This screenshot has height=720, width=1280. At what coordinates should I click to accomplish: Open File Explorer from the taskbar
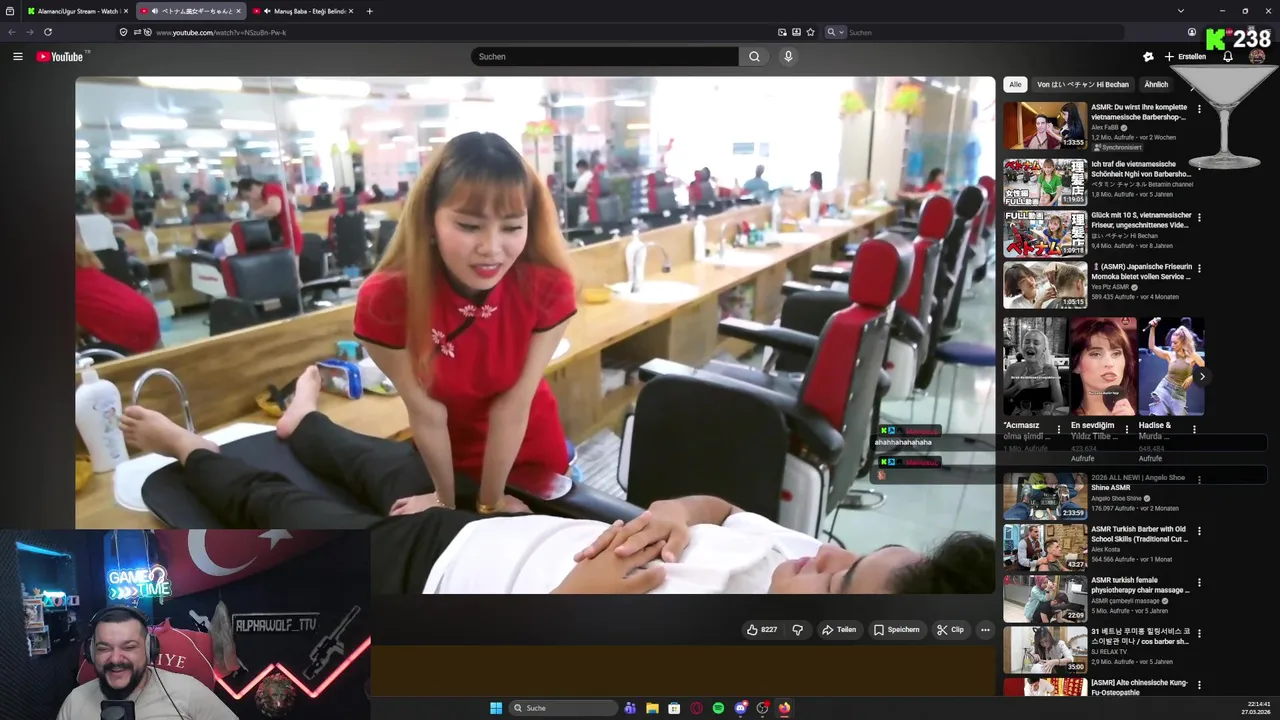coord(652,708)
